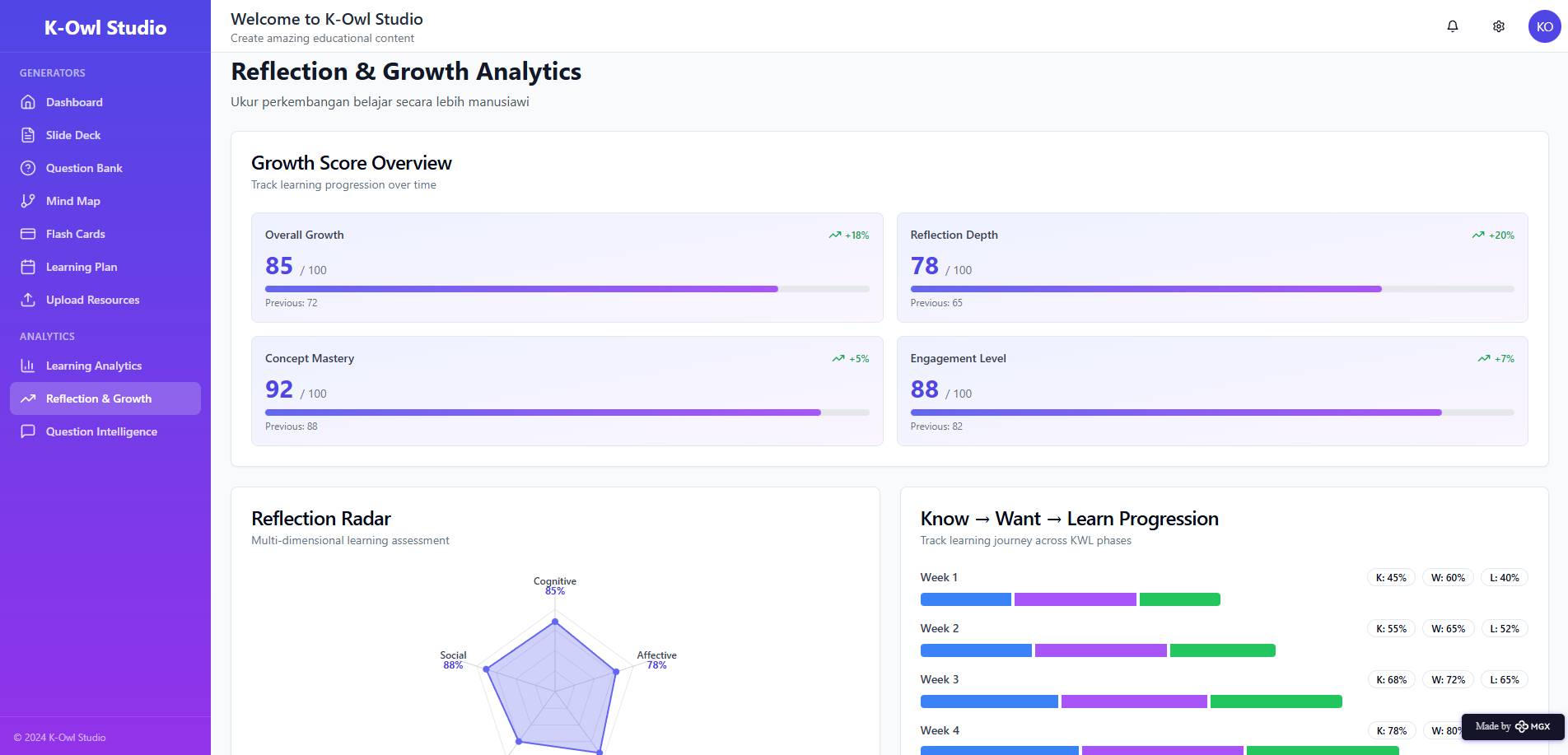Click the Week 4 K: 78% badge

tap(1391, 731)
